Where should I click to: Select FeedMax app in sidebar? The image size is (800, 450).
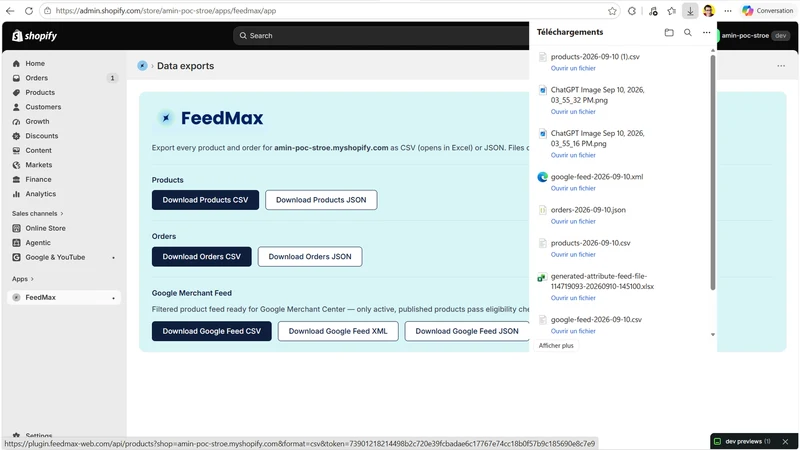coord(64,297)
